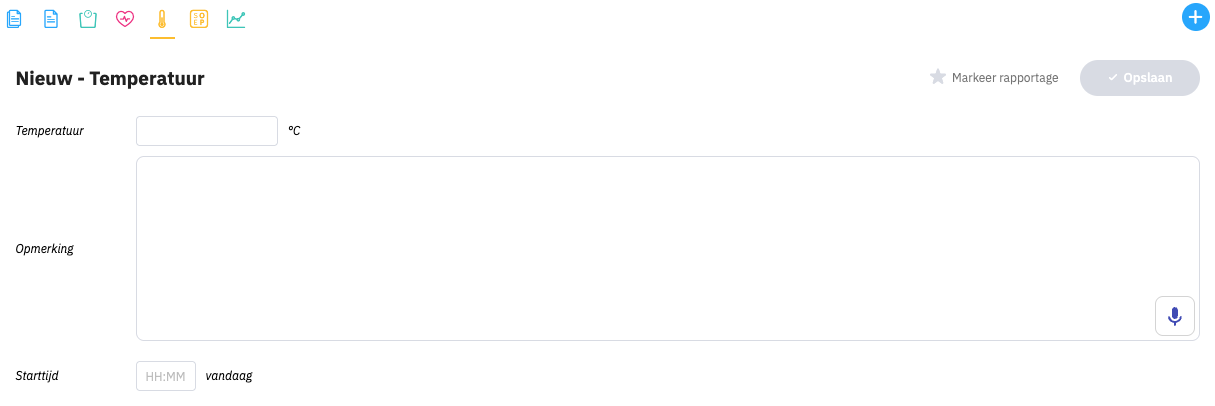Switch to the heart rate icon
This screenshot has height=406, width=1215.
(x=125, y=18)
